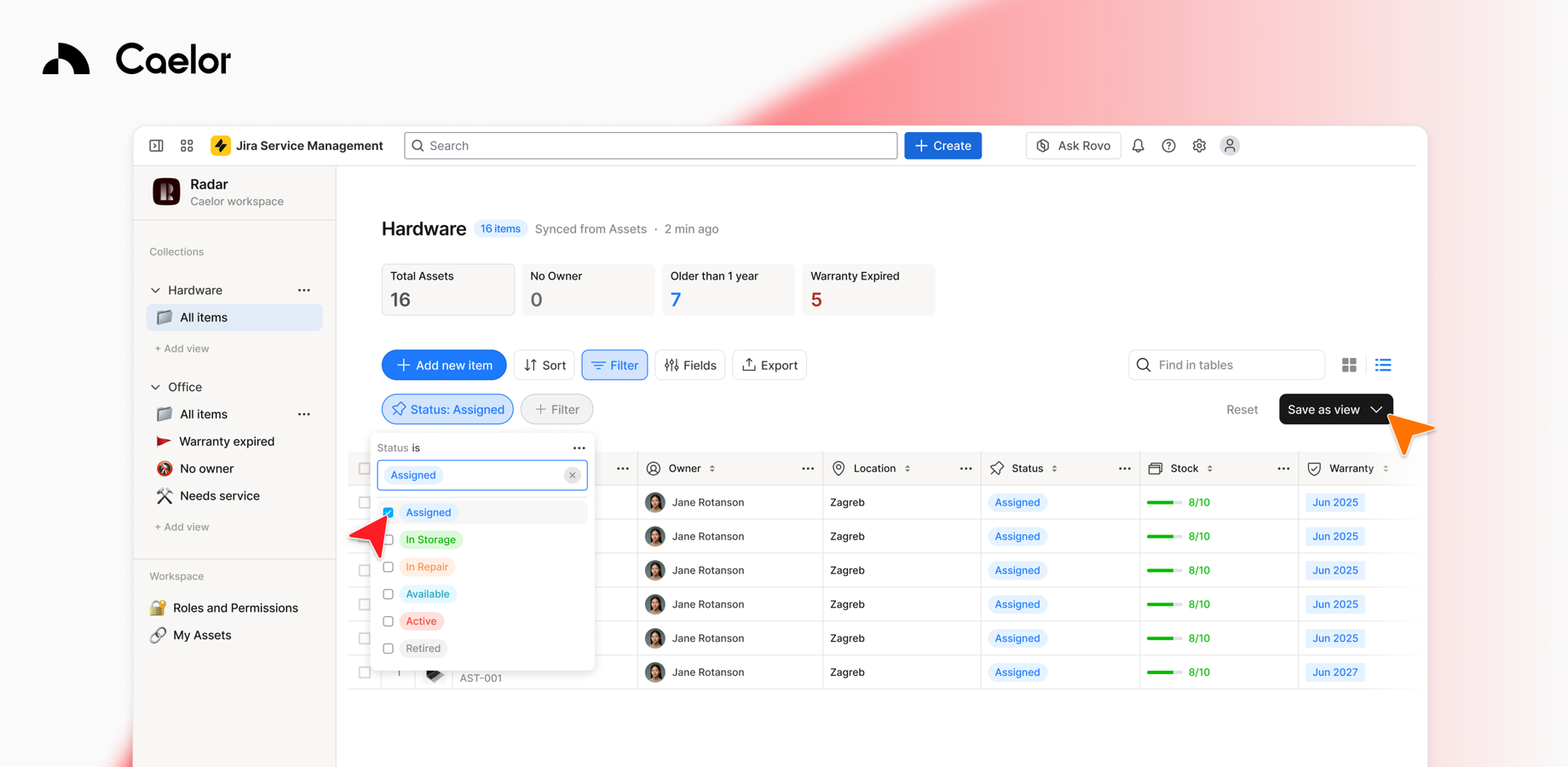Open the user profile avatar
1568x767 pixels.
1230,146
